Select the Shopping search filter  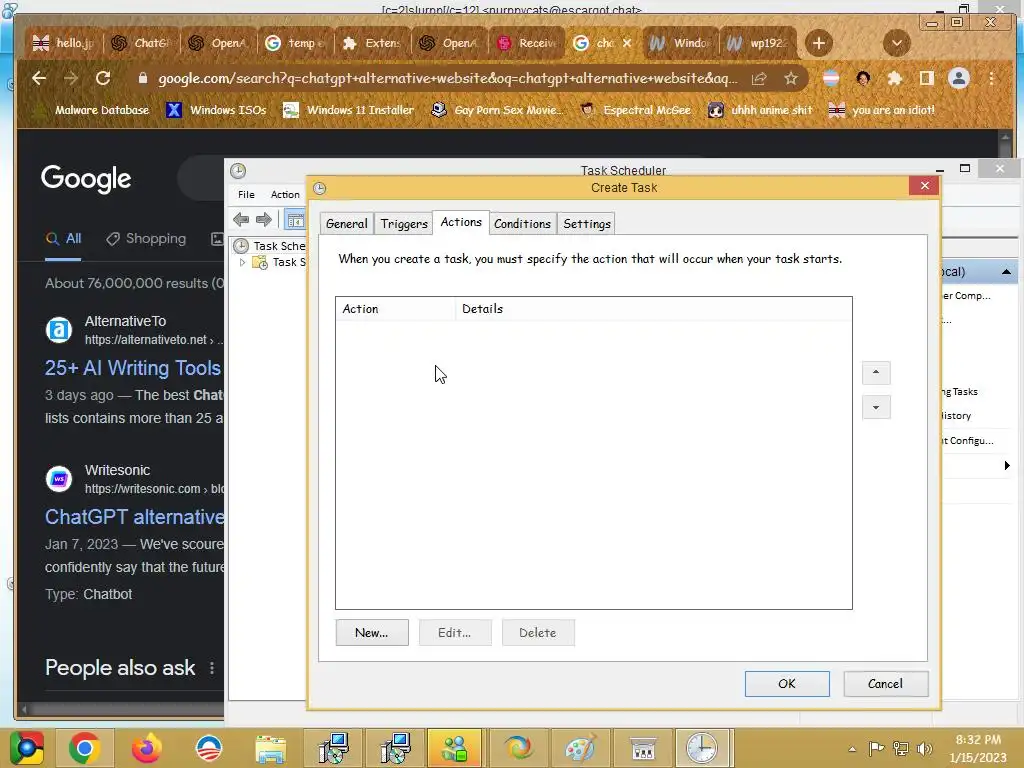[x=146, y=239]
